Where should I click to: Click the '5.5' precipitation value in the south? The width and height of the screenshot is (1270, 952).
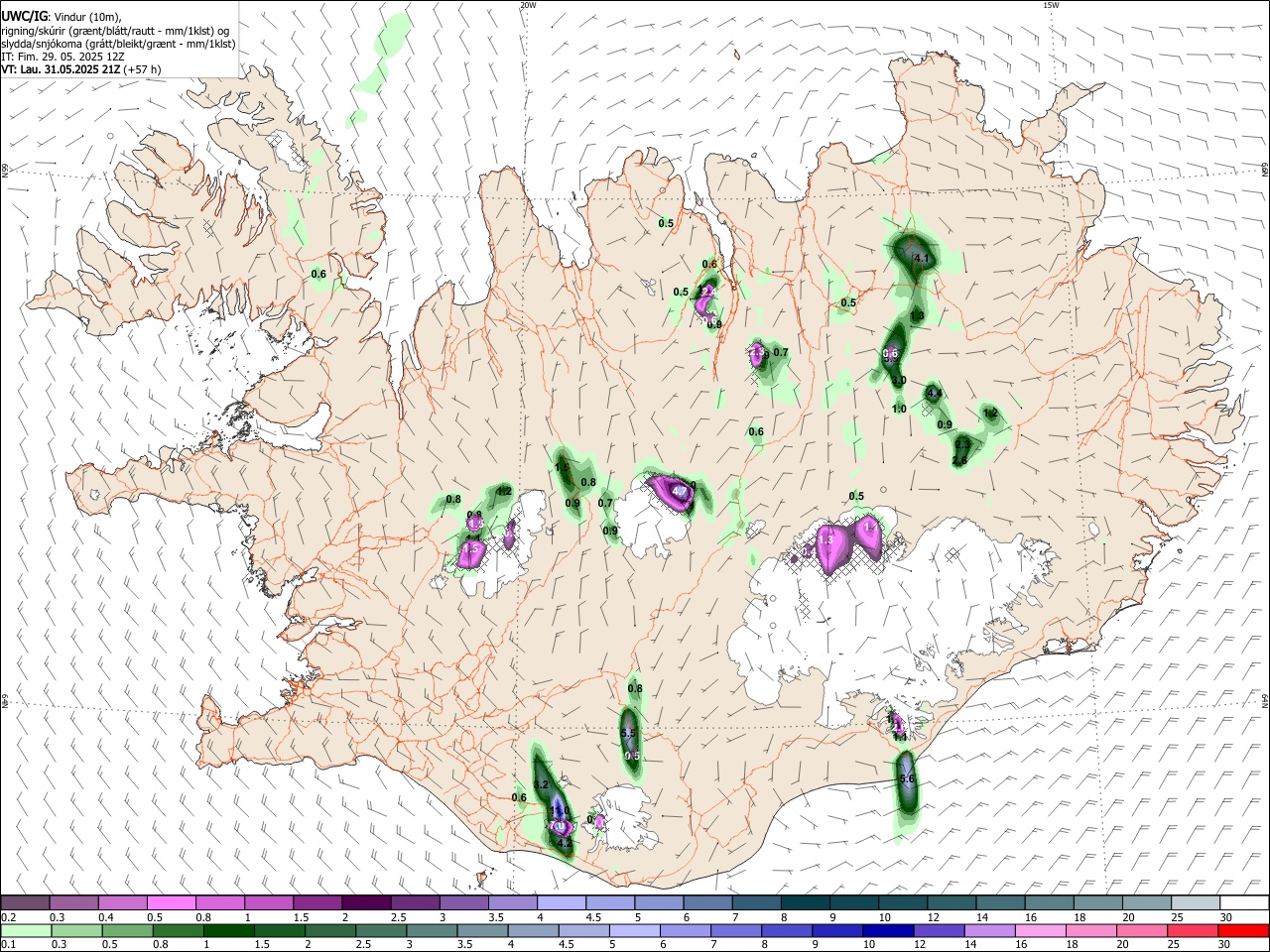pos(627,733)
